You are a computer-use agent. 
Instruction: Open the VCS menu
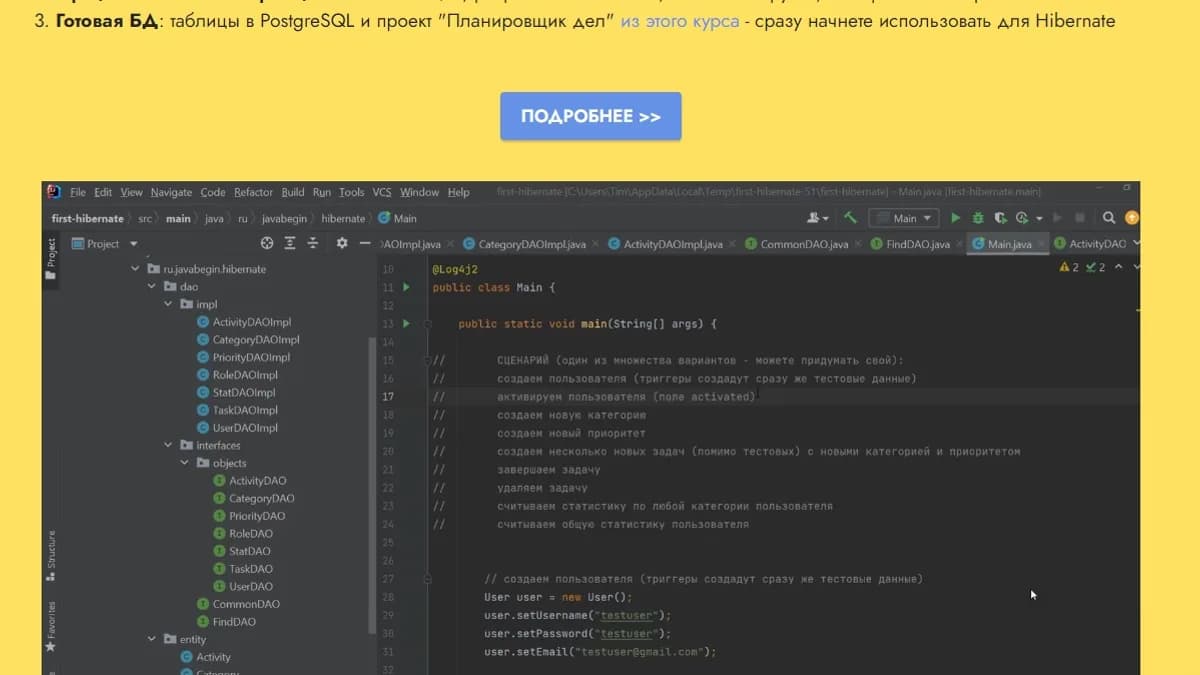click(x=382, y=192)
